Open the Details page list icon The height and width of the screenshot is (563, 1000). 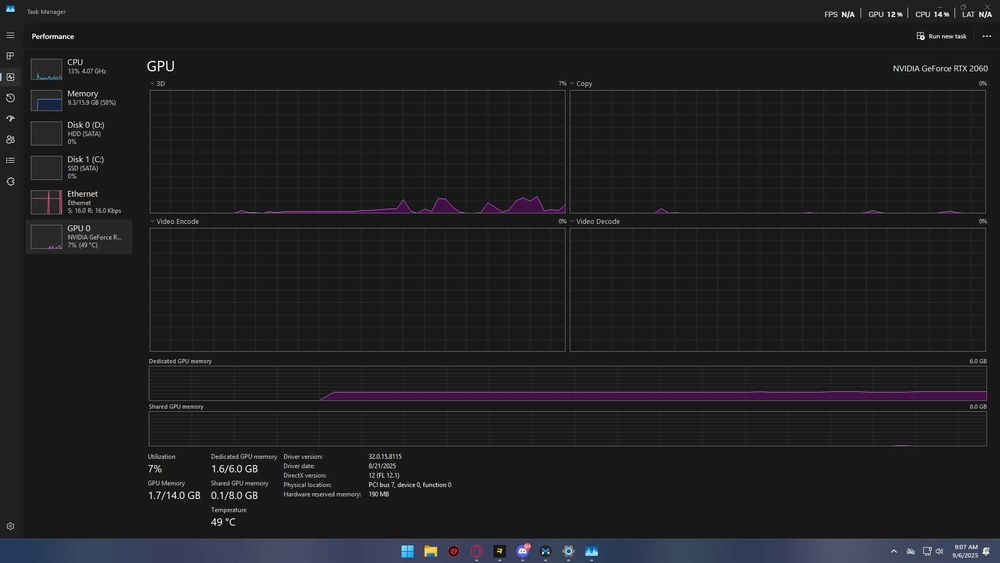10,161
